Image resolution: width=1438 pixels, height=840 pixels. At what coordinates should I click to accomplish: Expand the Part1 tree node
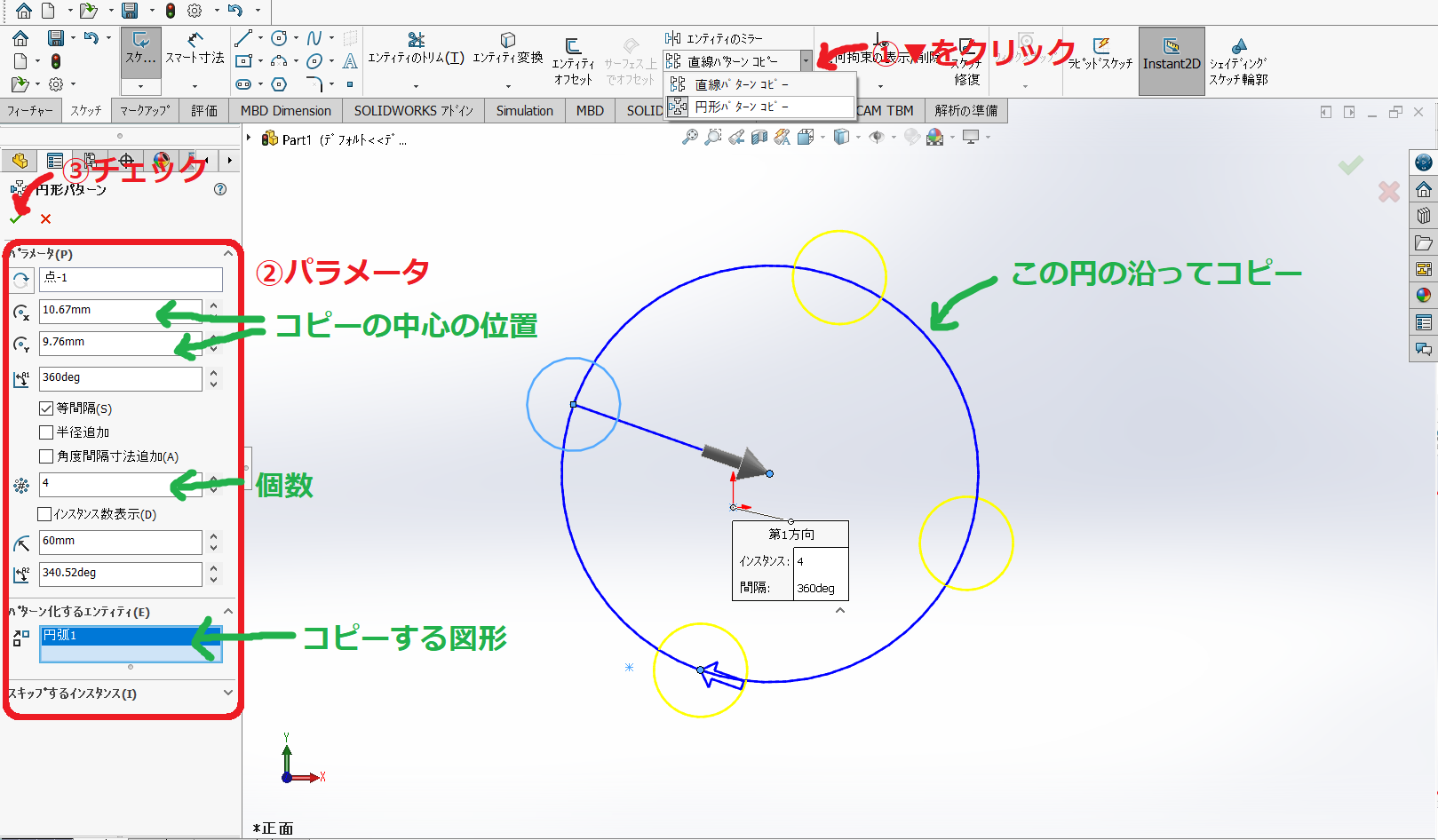250,138
